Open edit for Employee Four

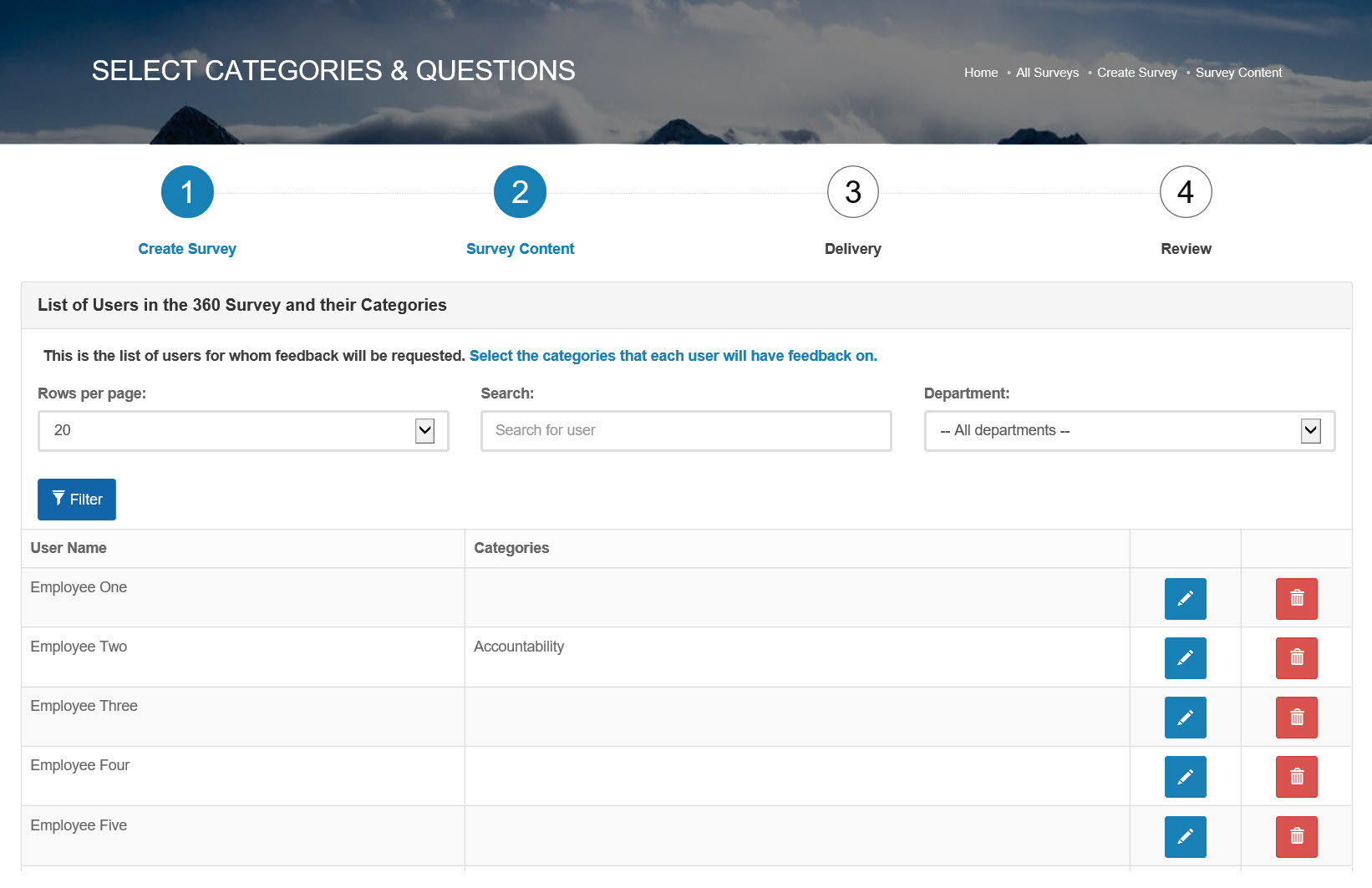(x=1185, y=777)
